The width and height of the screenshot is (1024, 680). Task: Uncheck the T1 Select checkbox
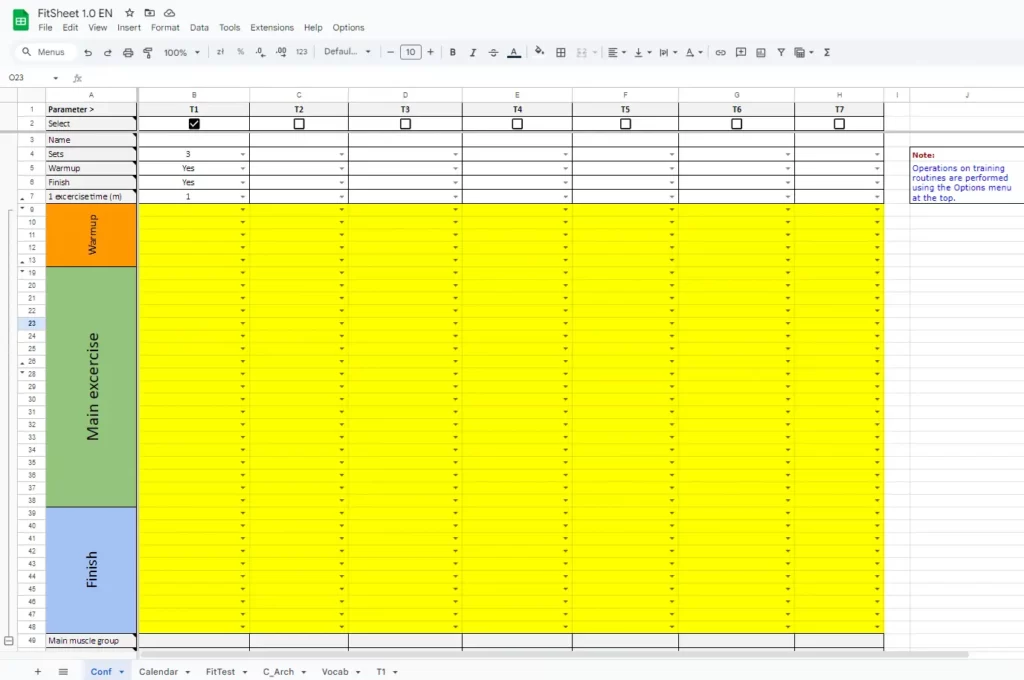194,124
